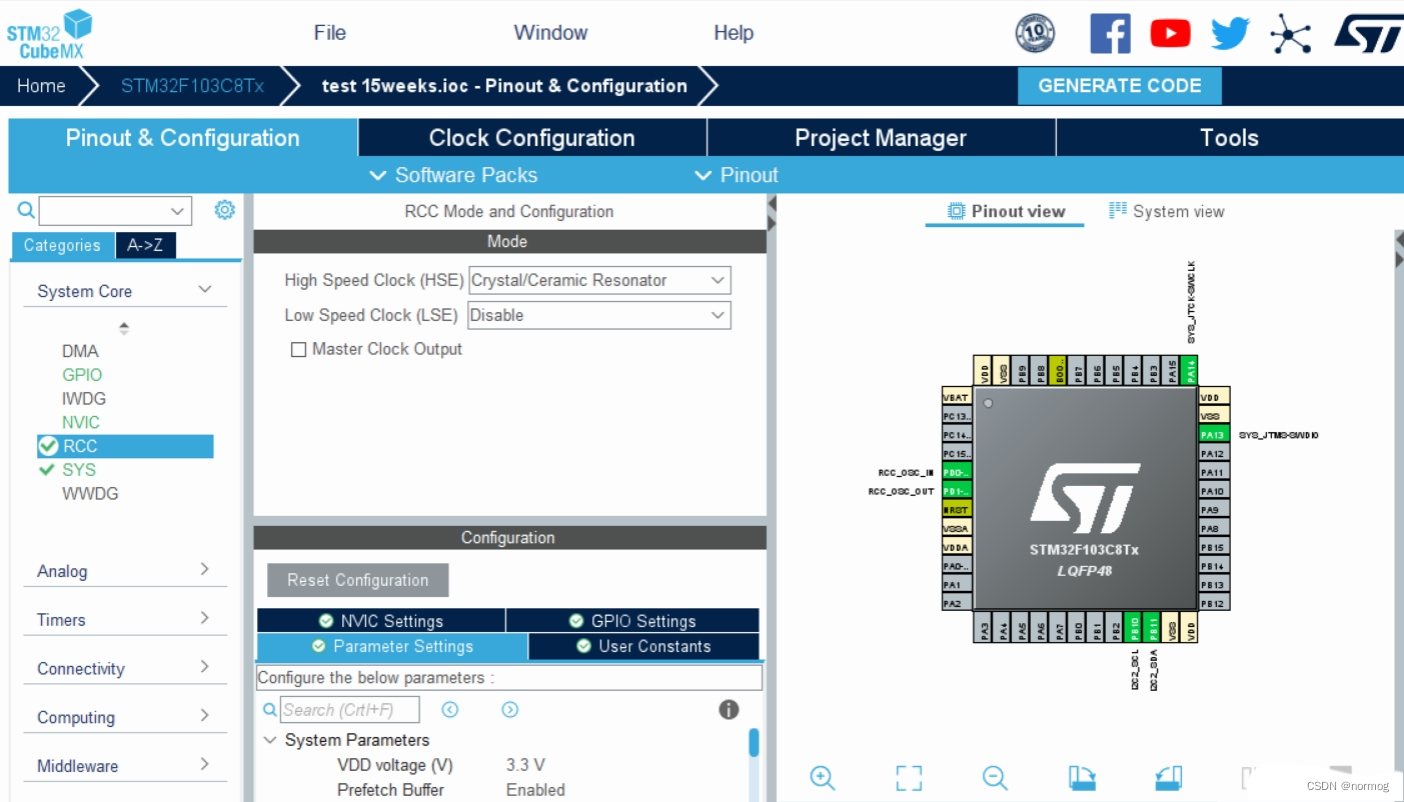Rotate chip counter-clockwise icon
Viewport: 1404px width, 802px height.
[x=1168, y=778]
